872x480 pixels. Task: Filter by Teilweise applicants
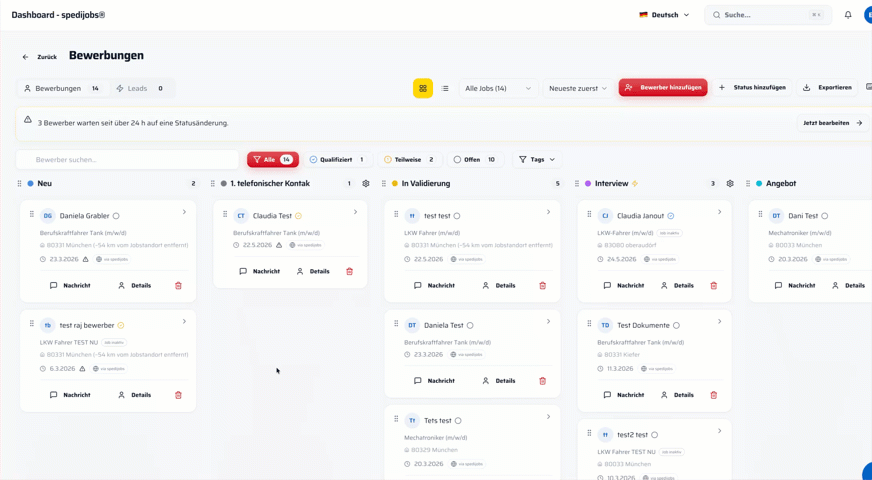[410, 160]
